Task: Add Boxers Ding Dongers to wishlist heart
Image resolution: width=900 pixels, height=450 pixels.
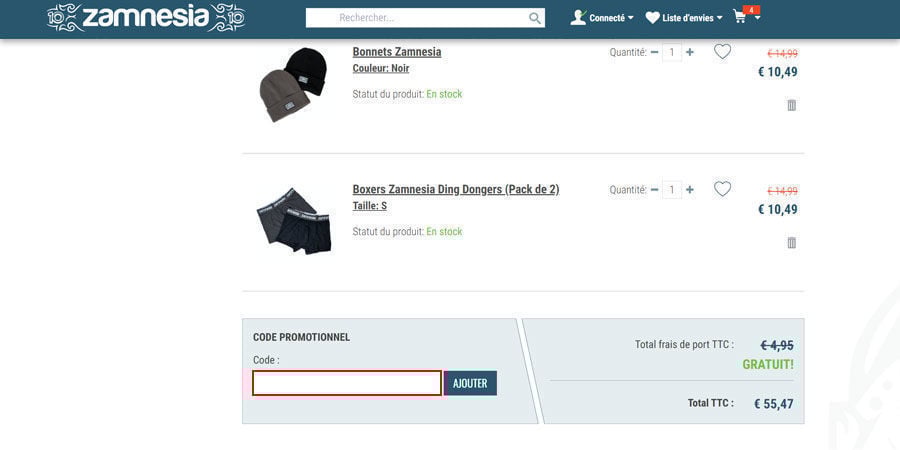Action: [722, 189]
